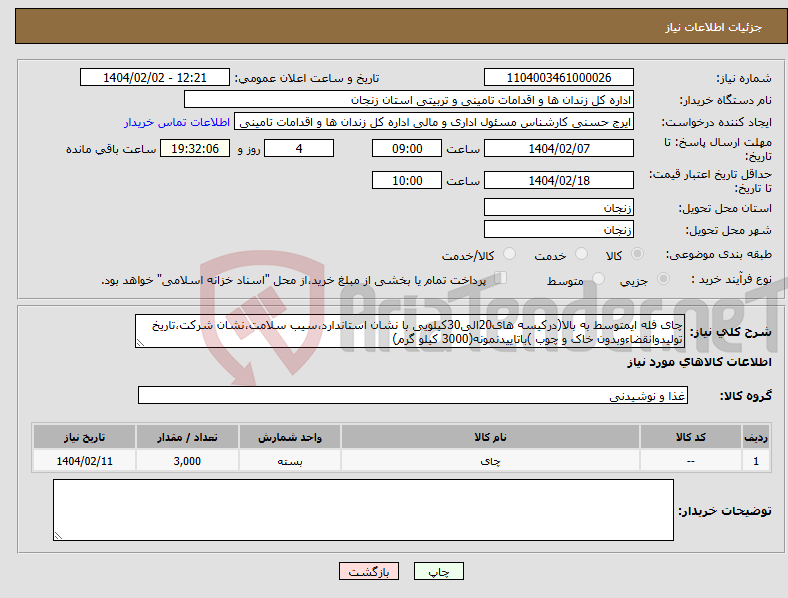Screen dimensions: 788x598
Task: Click the unit cell بسته
Action: pos(290,461)
